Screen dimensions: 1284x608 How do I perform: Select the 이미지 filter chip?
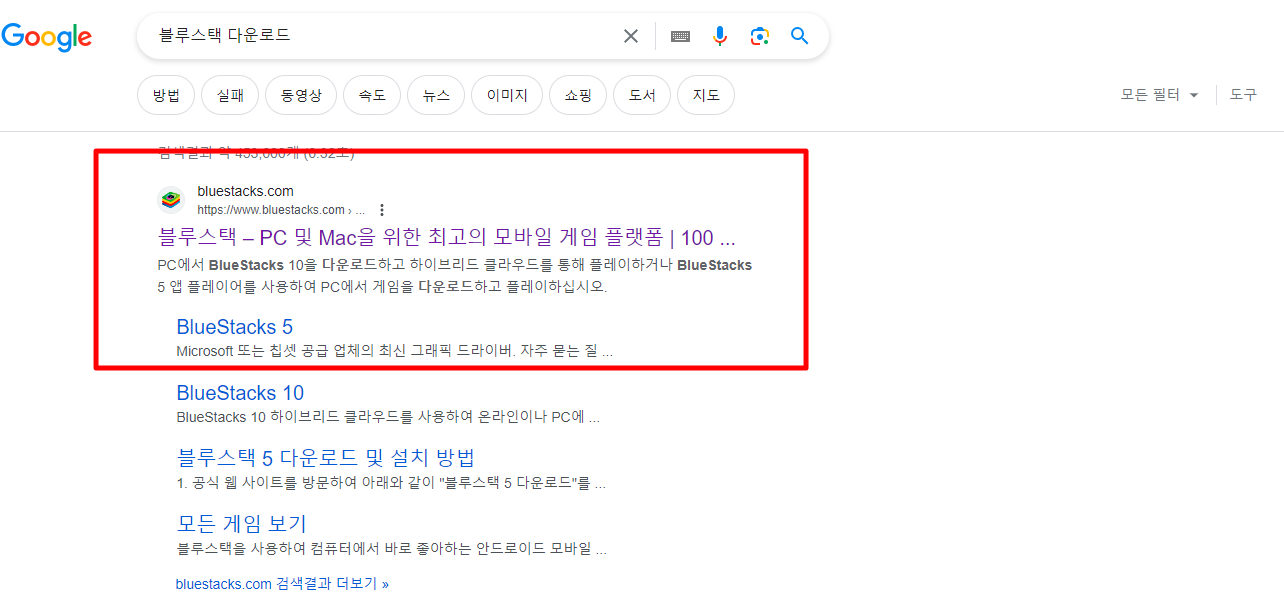(507, 96)
